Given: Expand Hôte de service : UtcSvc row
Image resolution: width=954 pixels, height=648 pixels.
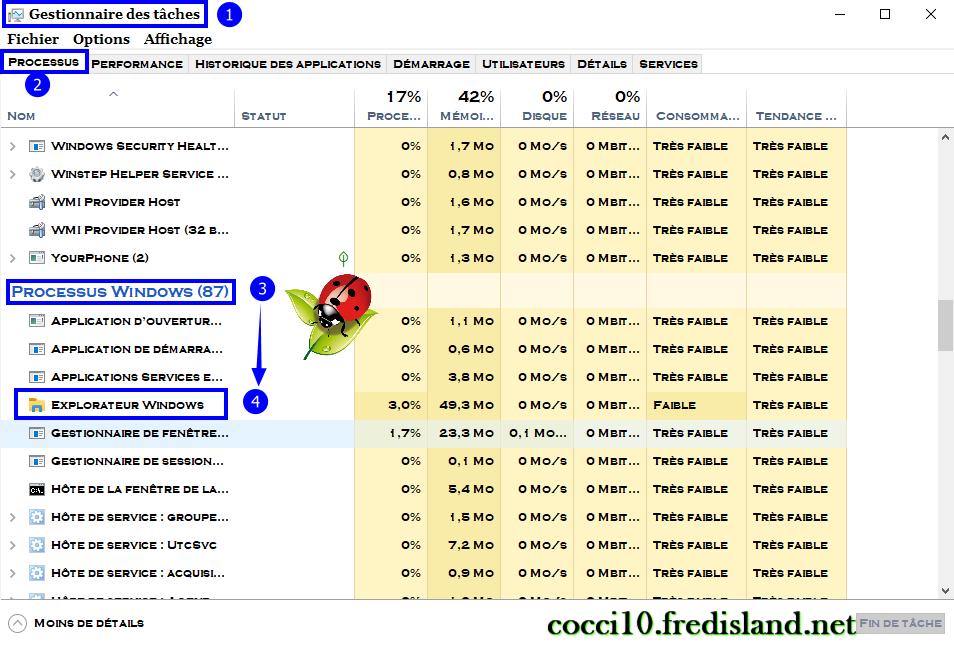Looking at the screenshot, I should [13, 545].
